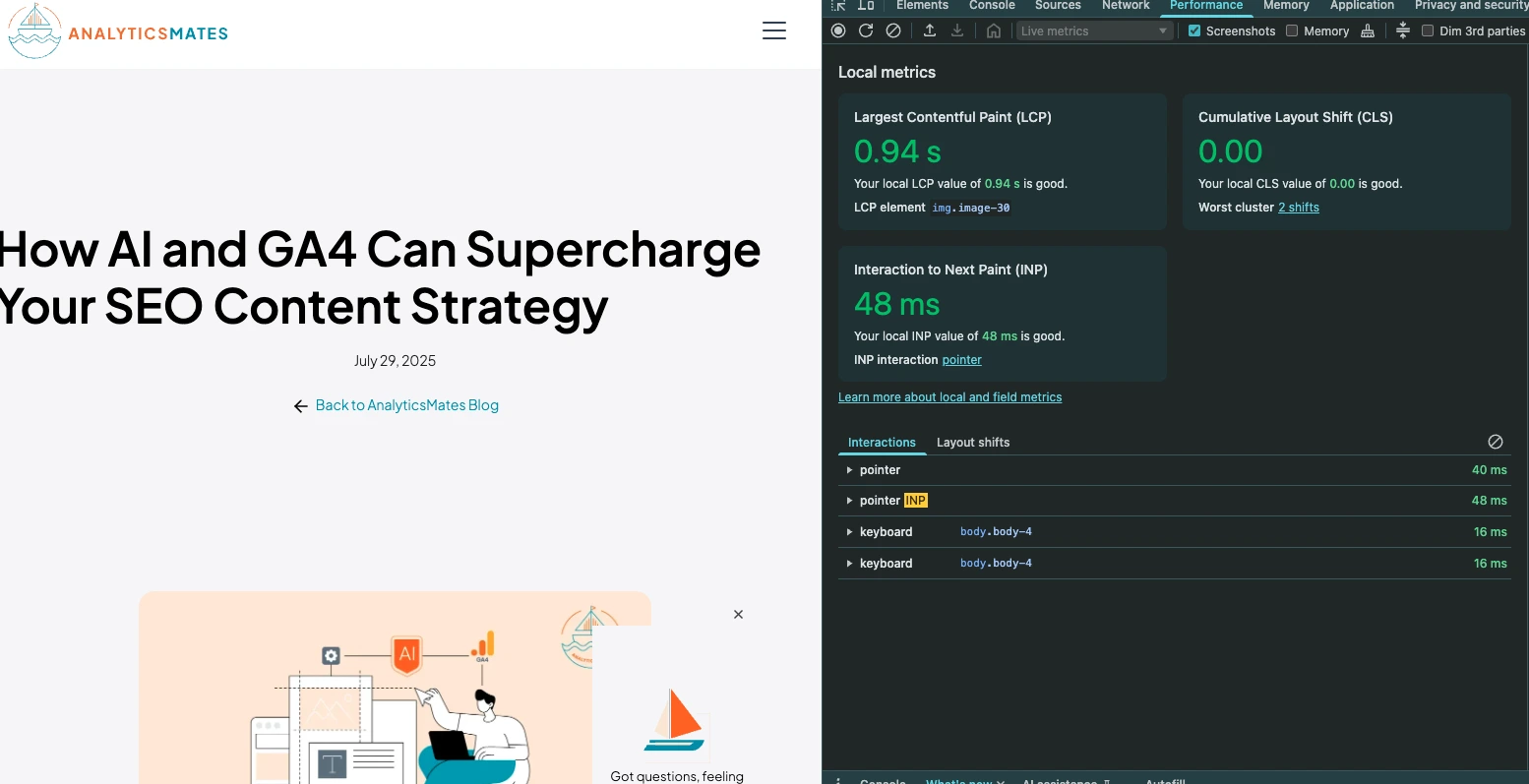The width and height of the screenshot is (1529, 784).
Task: Switch to the Elements tab
Action: coord(922,5)
